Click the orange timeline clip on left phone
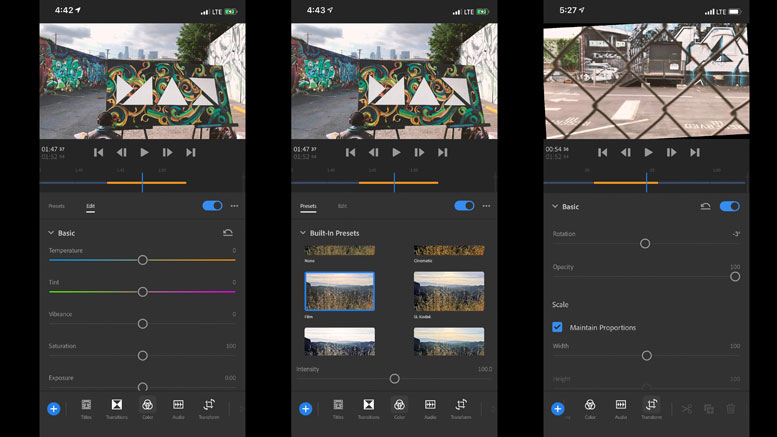Image resolution: width=777 pixels, height=437 pixels. click(147, 183)
